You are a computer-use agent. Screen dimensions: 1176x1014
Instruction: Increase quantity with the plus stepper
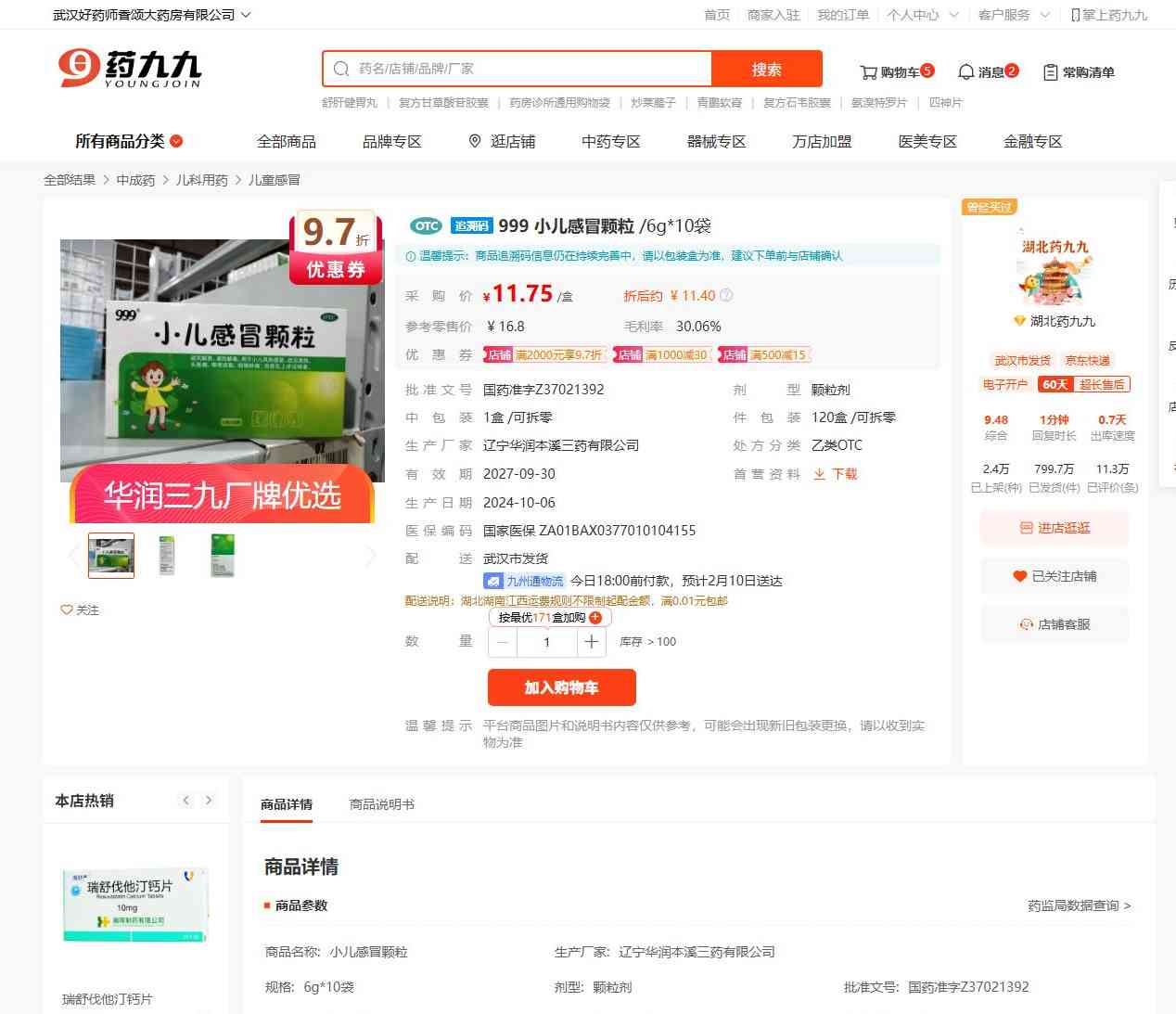point(591,642)
